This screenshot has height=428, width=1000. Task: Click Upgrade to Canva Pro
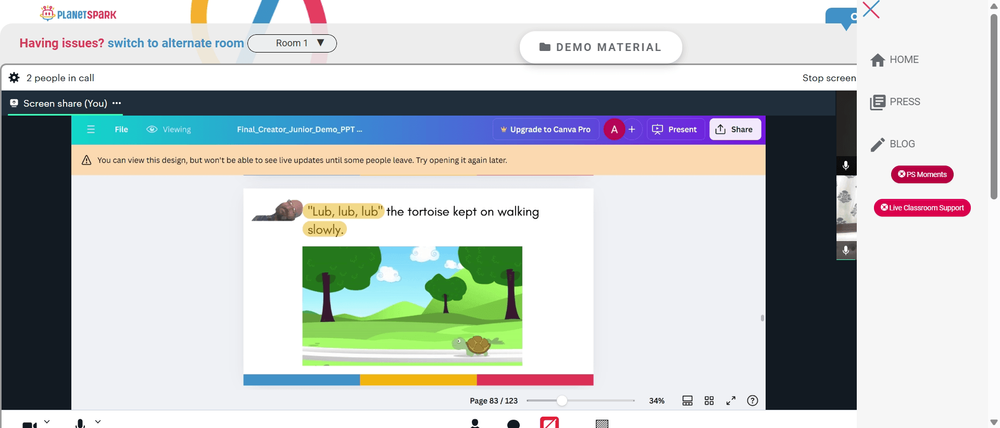click(546, 129)
